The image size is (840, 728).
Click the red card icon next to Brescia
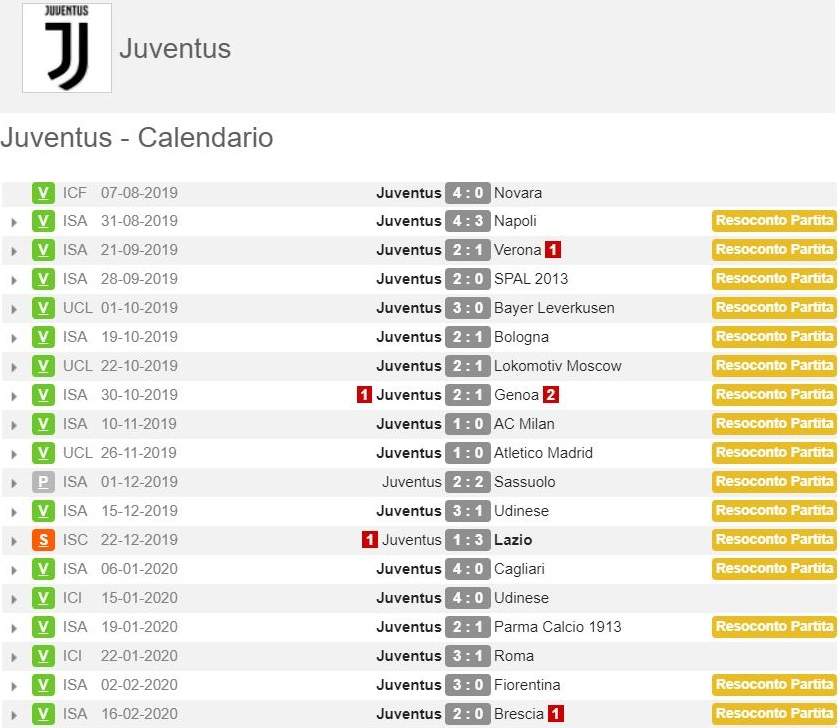point(556,714)
